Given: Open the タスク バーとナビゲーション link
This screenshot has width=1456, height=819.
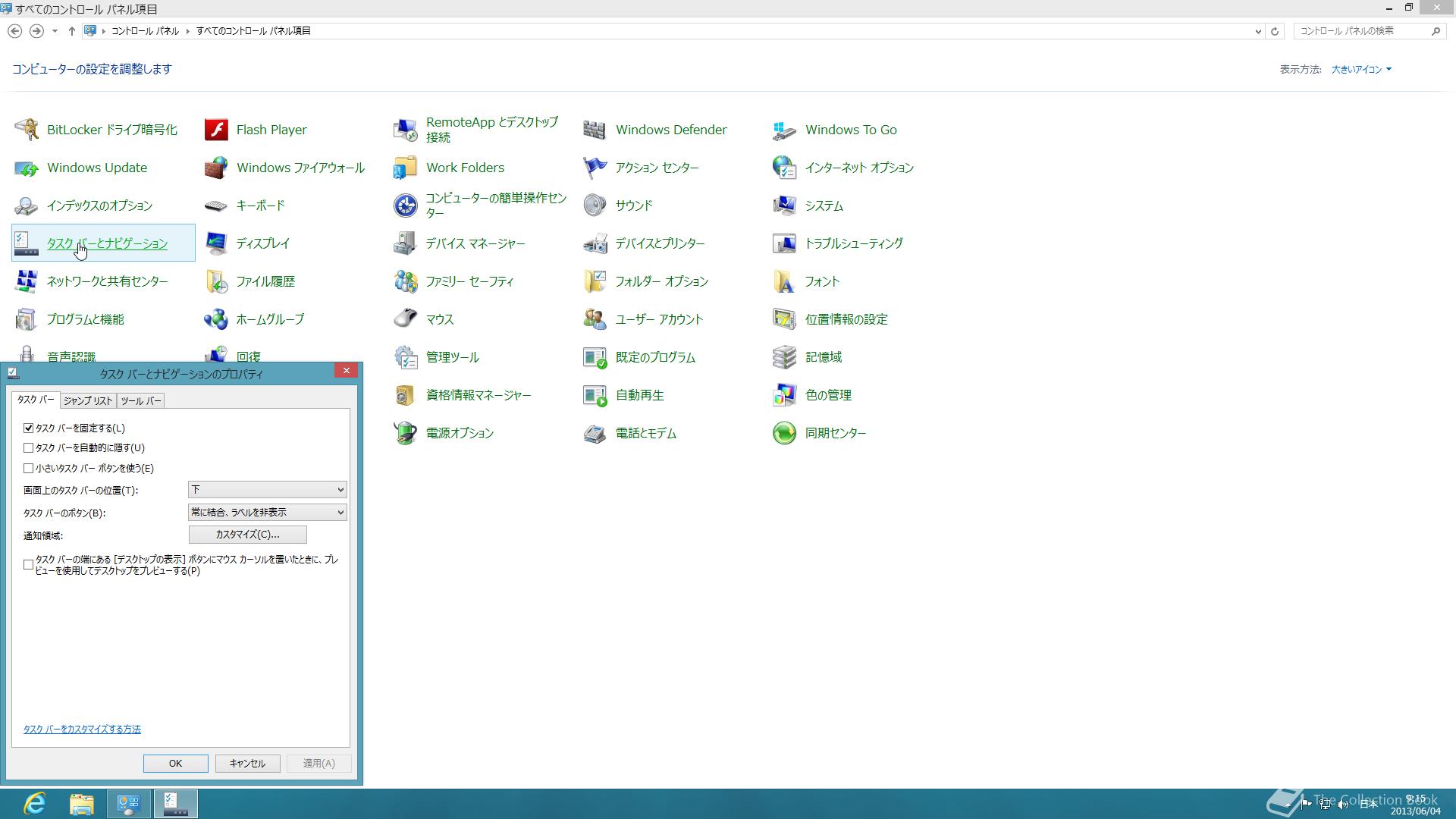Looking at the screenshot, I should point(107,243).
